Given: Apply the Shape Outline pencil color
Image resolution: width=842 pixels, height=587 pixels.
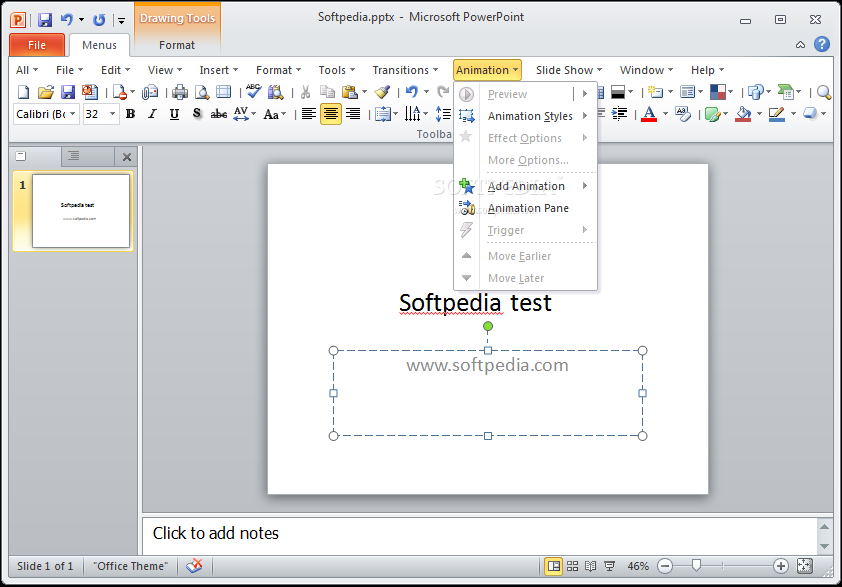Looking at the screenshot, I should click(x=776, y=114).
